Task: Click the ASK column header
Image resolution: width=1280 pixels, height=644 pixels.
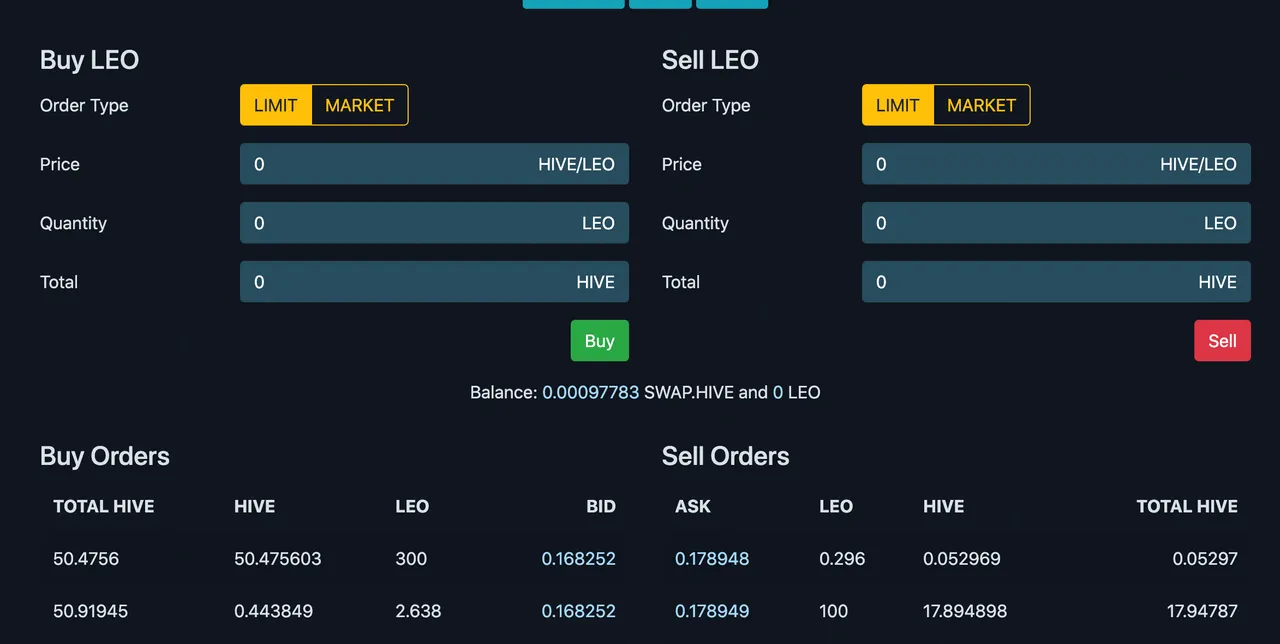Action: (693, 506)
